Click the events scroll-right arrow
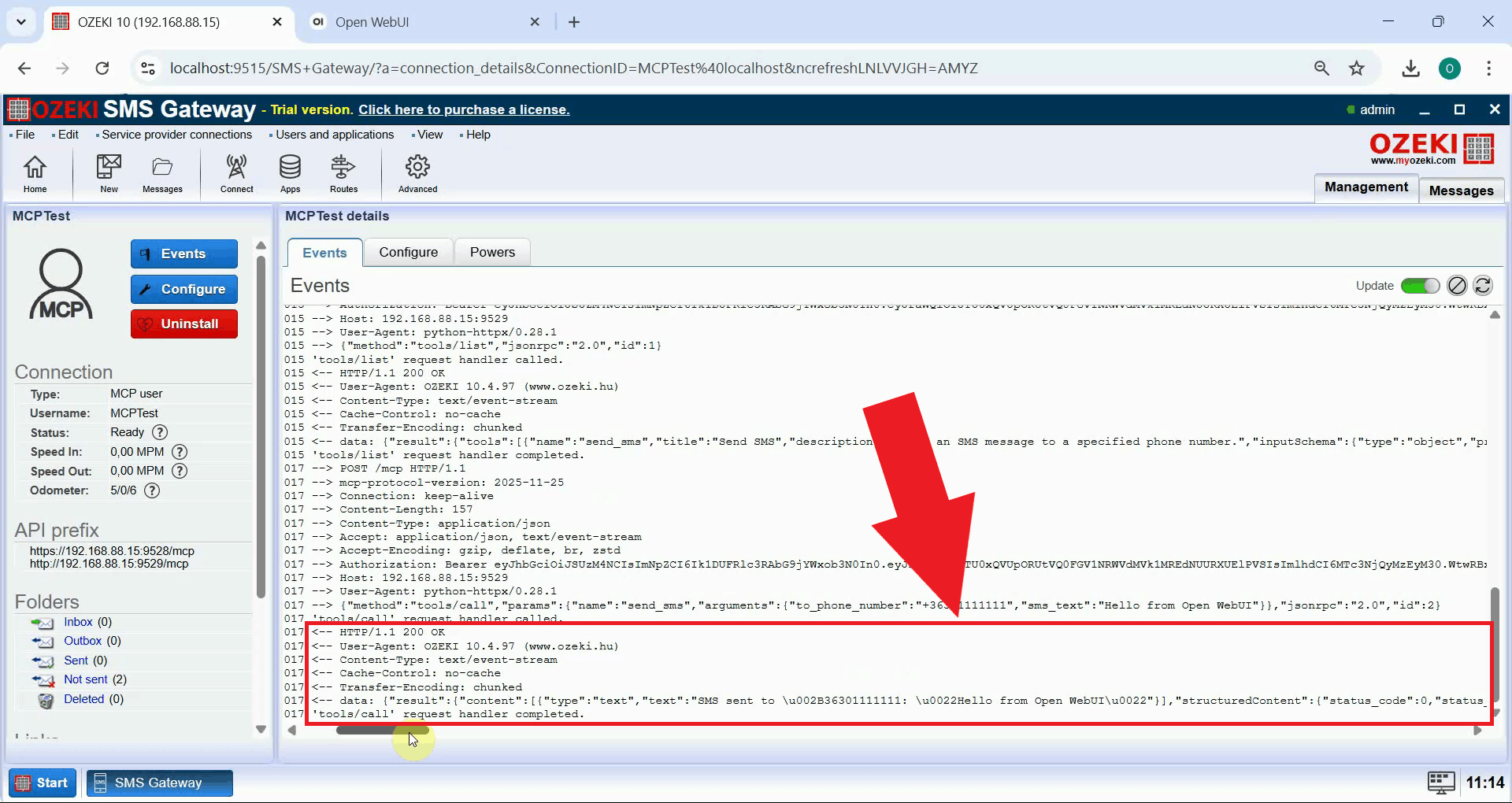 (1477, 731)
